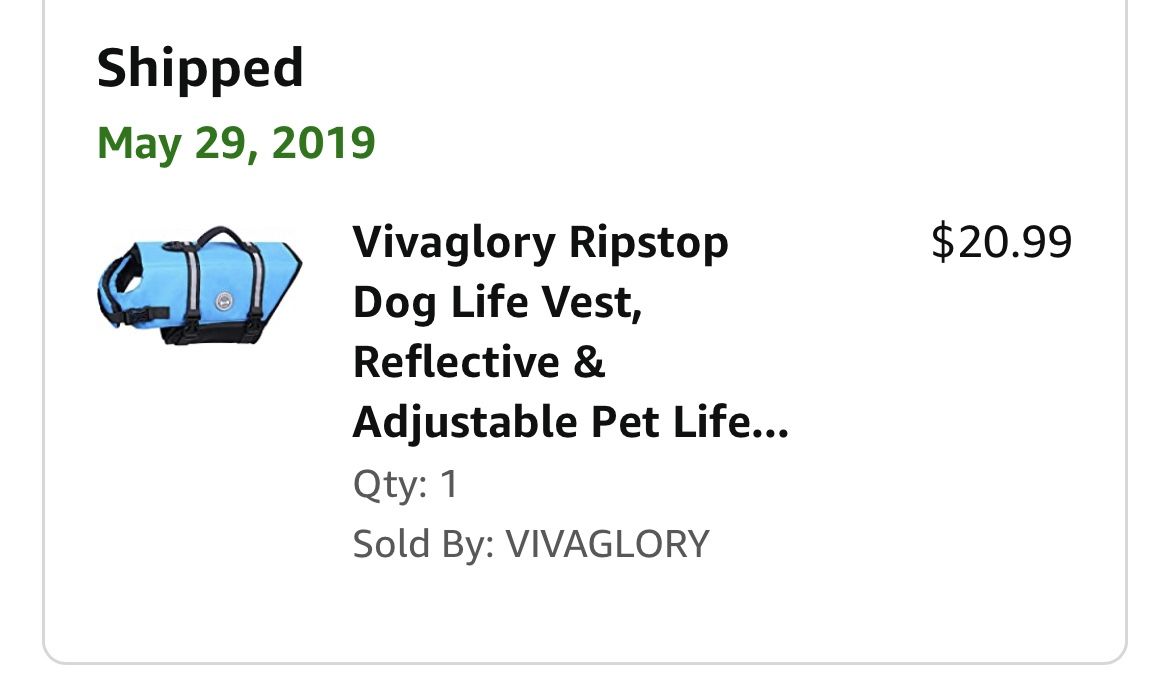Select the "Reflective &" title line
1157x682 pixels.
tap(479, 362)
